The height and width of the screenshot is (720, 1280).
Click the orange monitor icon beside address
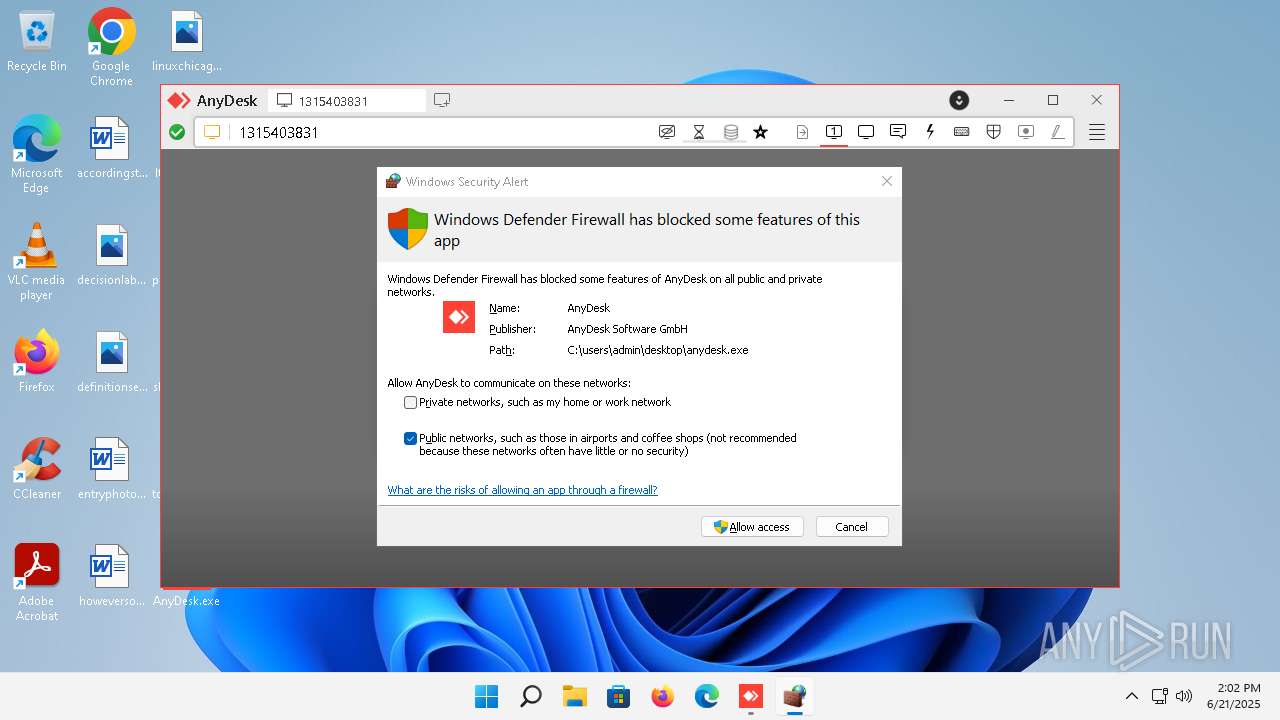tap(212, 132)
